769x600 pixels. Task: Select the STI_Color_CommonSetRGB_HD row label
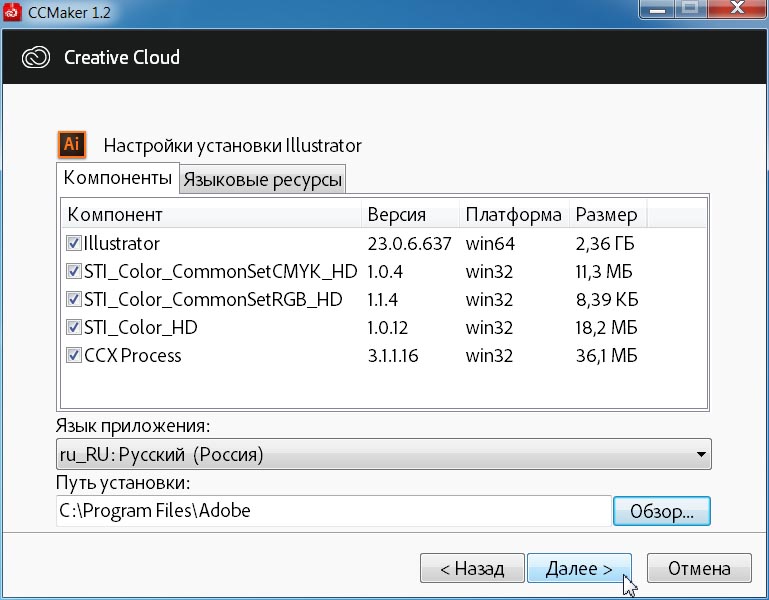tap(213, 299)
